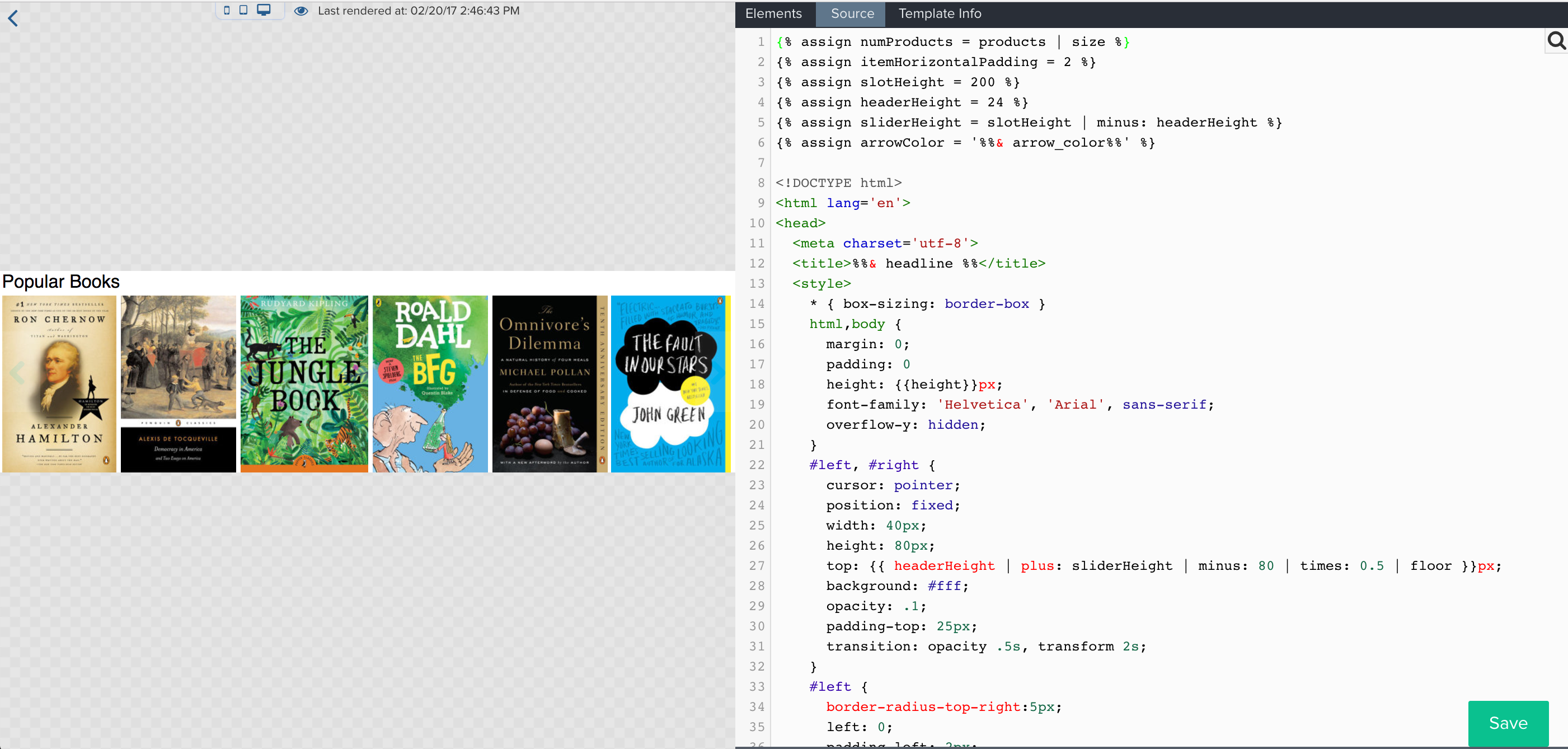Image resolution: width=1568 pixels, height=749 pixels.
Task: Click the Popular Books heading
Action: click(x=61, y=282)
